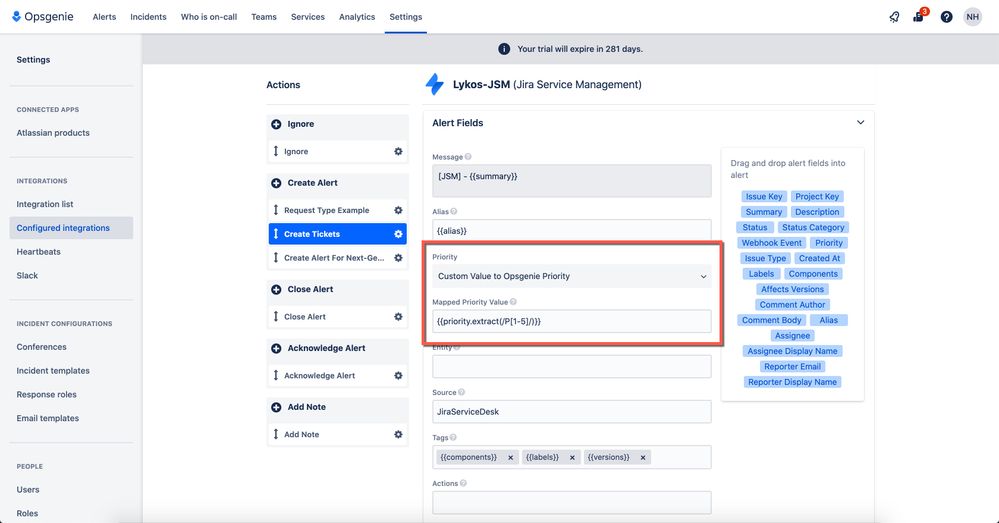Screen dimensions: 999x523
Task: Select the Status Category field chip
Action: 813,227
